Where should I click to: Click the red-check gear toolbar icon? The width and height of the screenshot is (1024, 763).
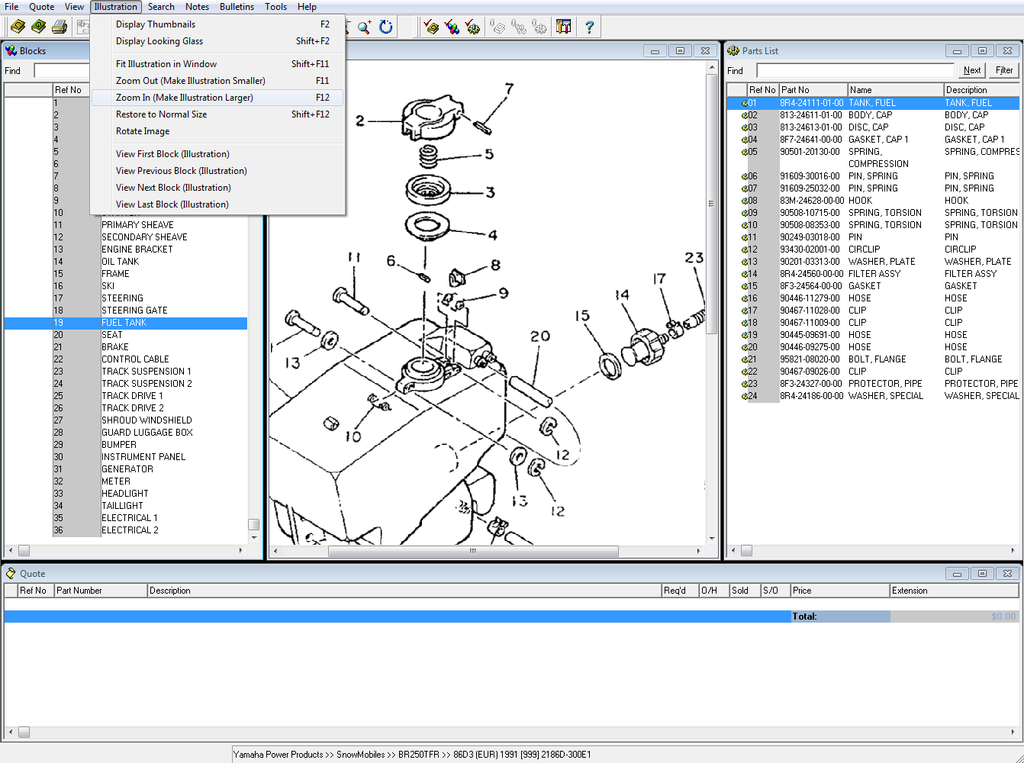[473, 27]
